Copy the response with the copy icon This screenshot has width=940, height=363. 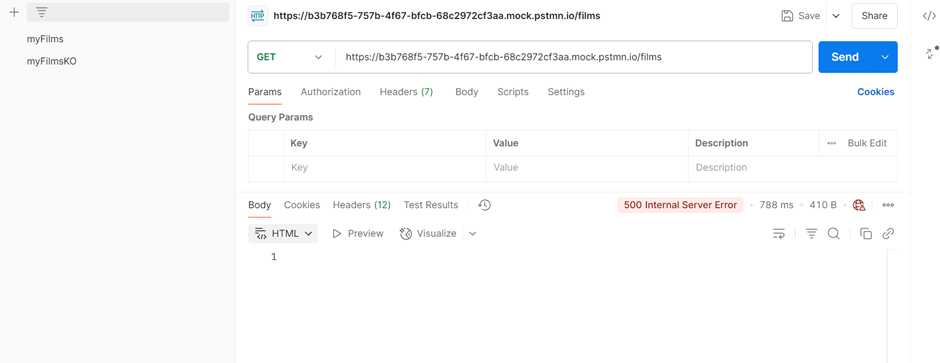[866, 234]
